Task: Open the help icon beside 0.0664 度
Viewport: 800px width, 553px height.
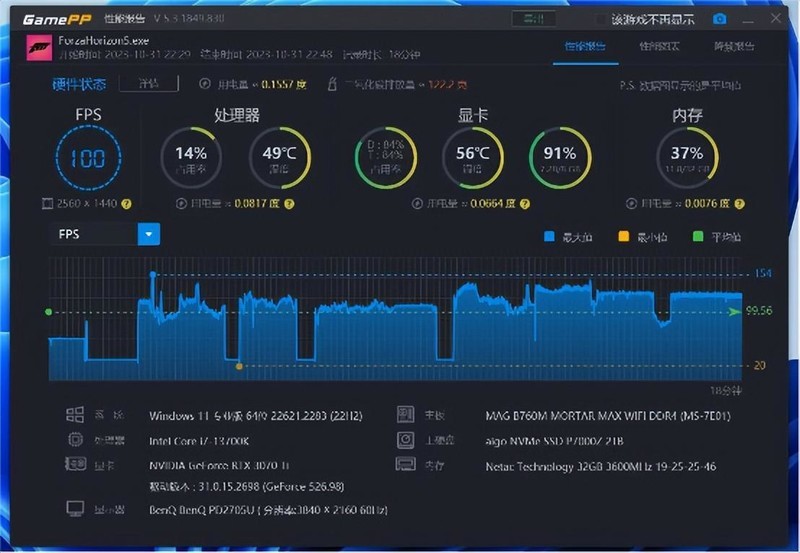Action: 524,204
